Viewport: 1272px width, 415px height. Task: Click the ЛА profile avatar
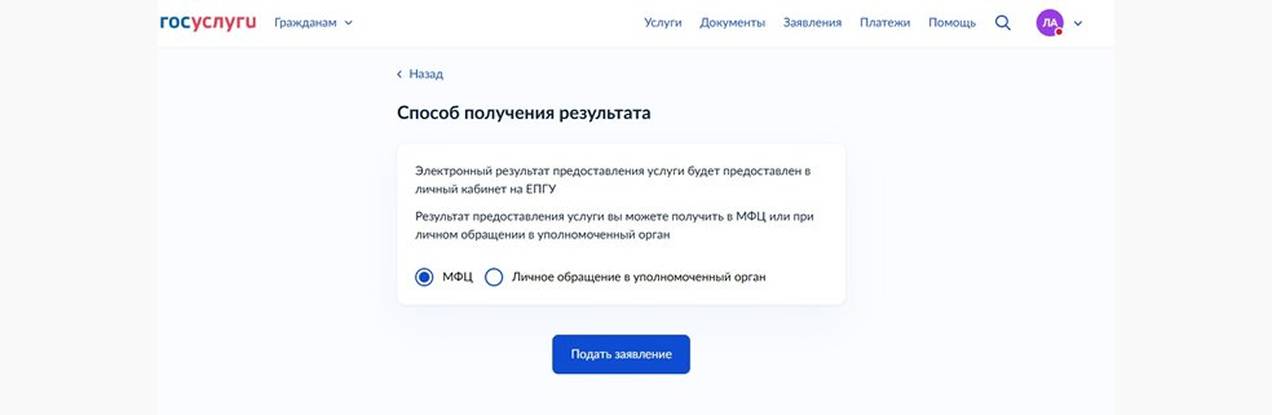[x=1048, y=22]
